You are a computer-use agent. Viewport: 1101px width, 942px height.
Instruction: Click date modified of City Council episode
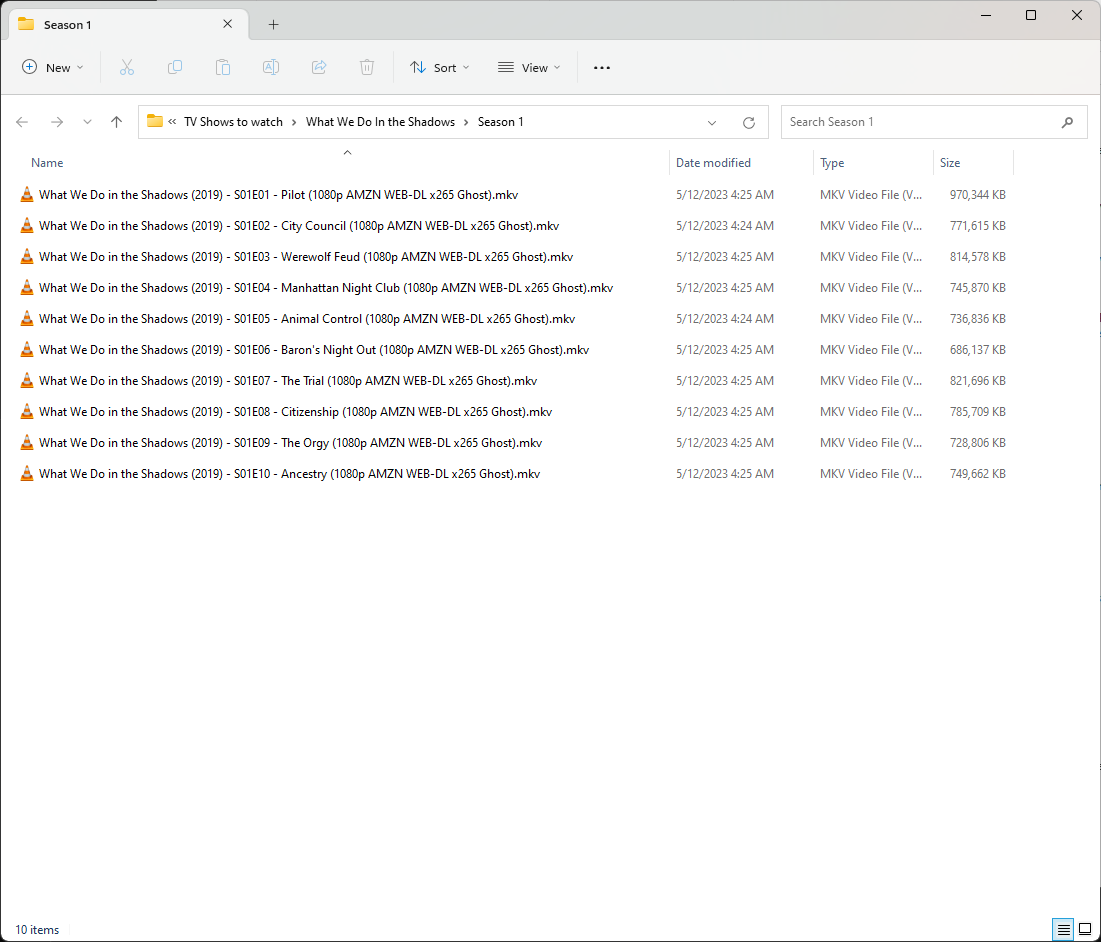tap(725, 225)
